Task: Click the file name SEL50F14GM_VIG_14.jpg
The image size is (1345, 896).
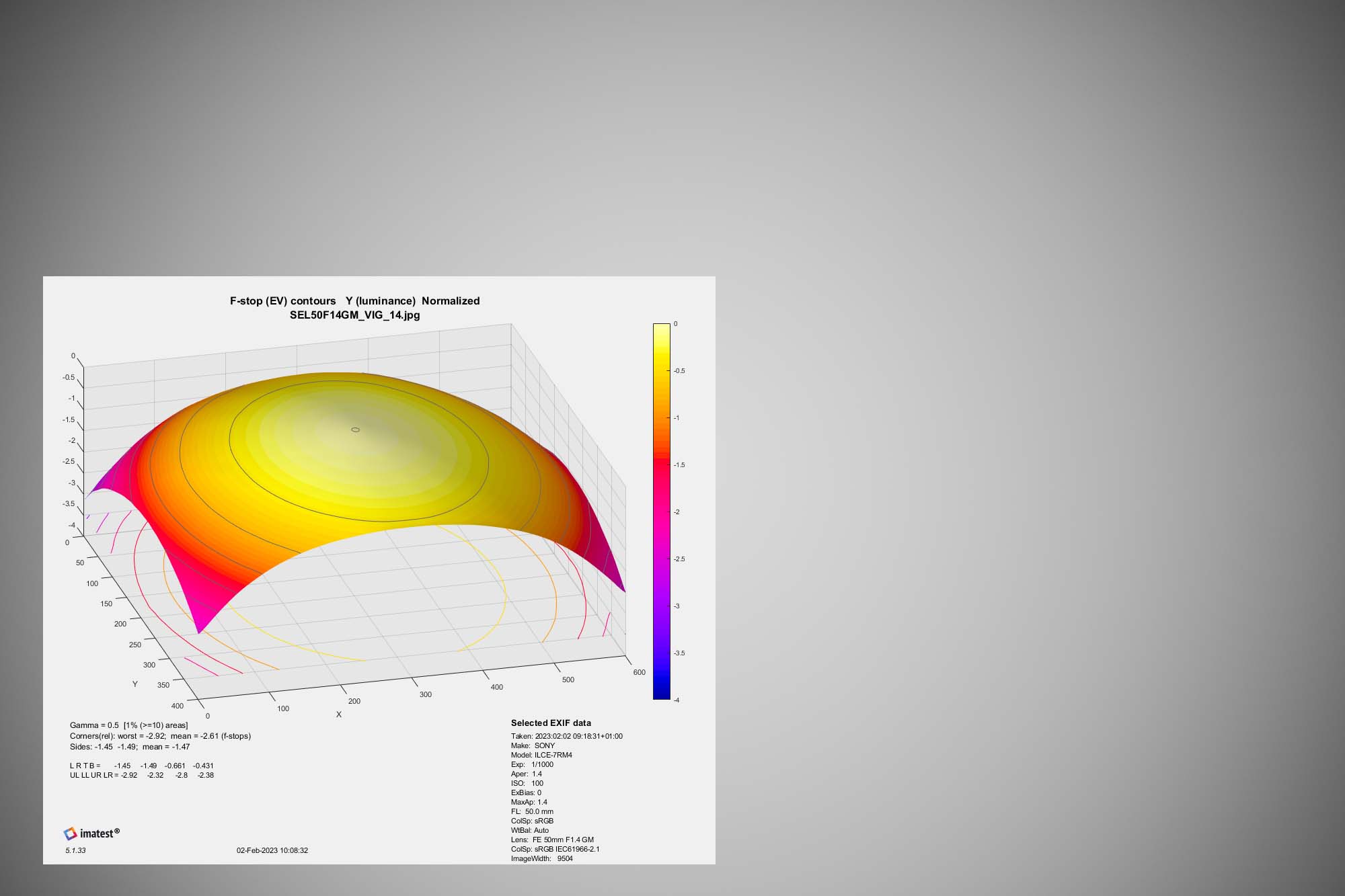Action: [x=354, y=315]
